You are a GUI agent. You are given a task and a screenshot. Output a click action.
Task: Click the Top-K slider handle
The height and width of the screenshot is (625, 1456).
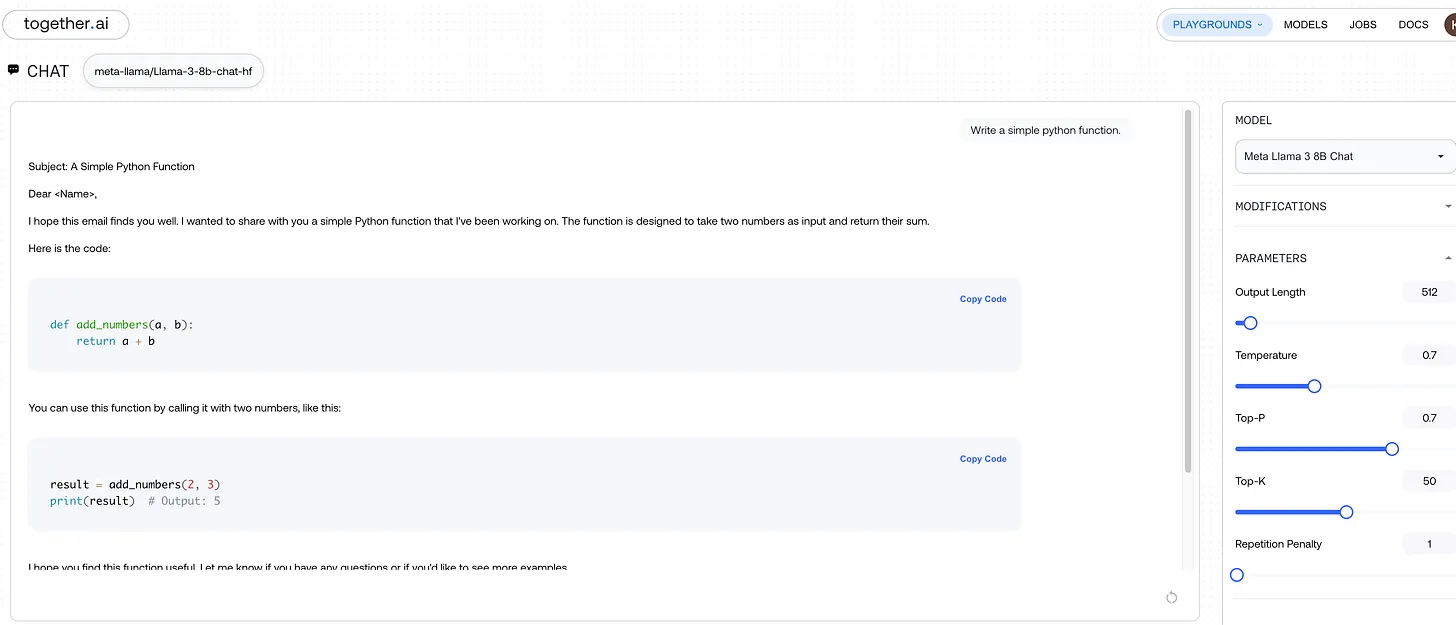click(1346, 512)
